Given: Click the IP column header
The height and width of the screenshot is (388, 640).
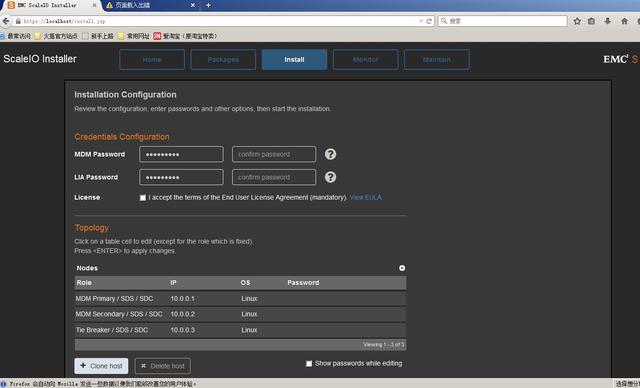Looking at the screenshot, I should point(173,283).
